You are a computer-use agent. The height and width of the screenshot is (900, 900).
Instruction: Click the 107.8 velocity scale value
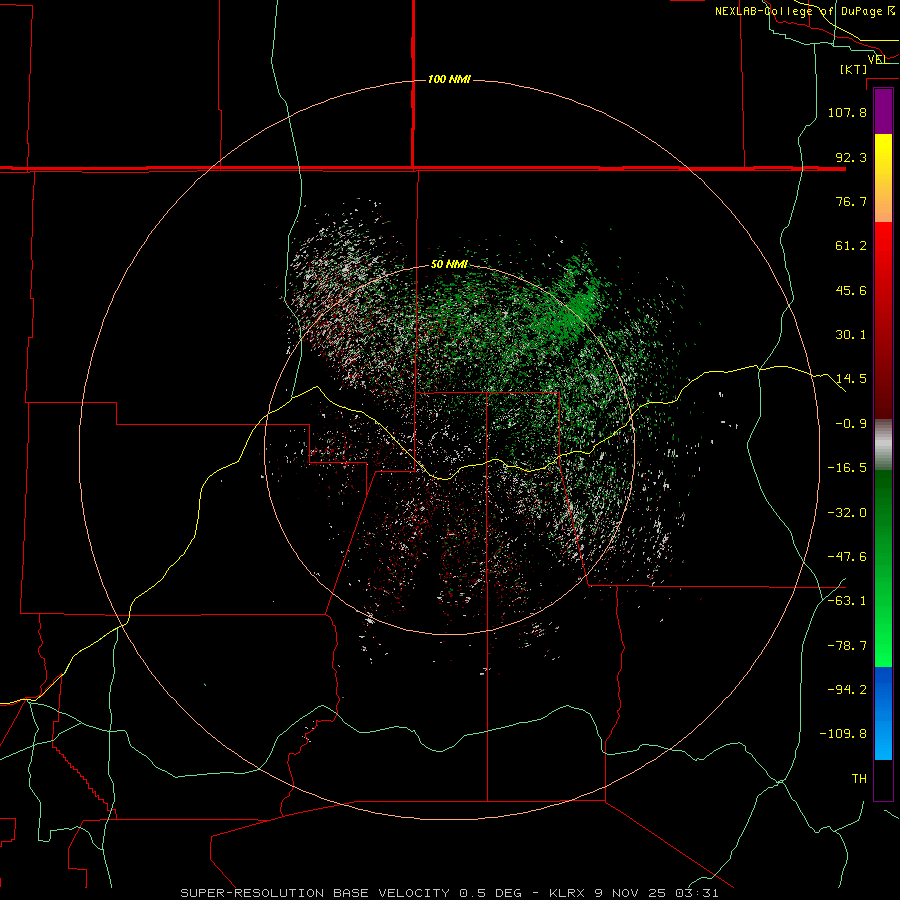point(847,112)
